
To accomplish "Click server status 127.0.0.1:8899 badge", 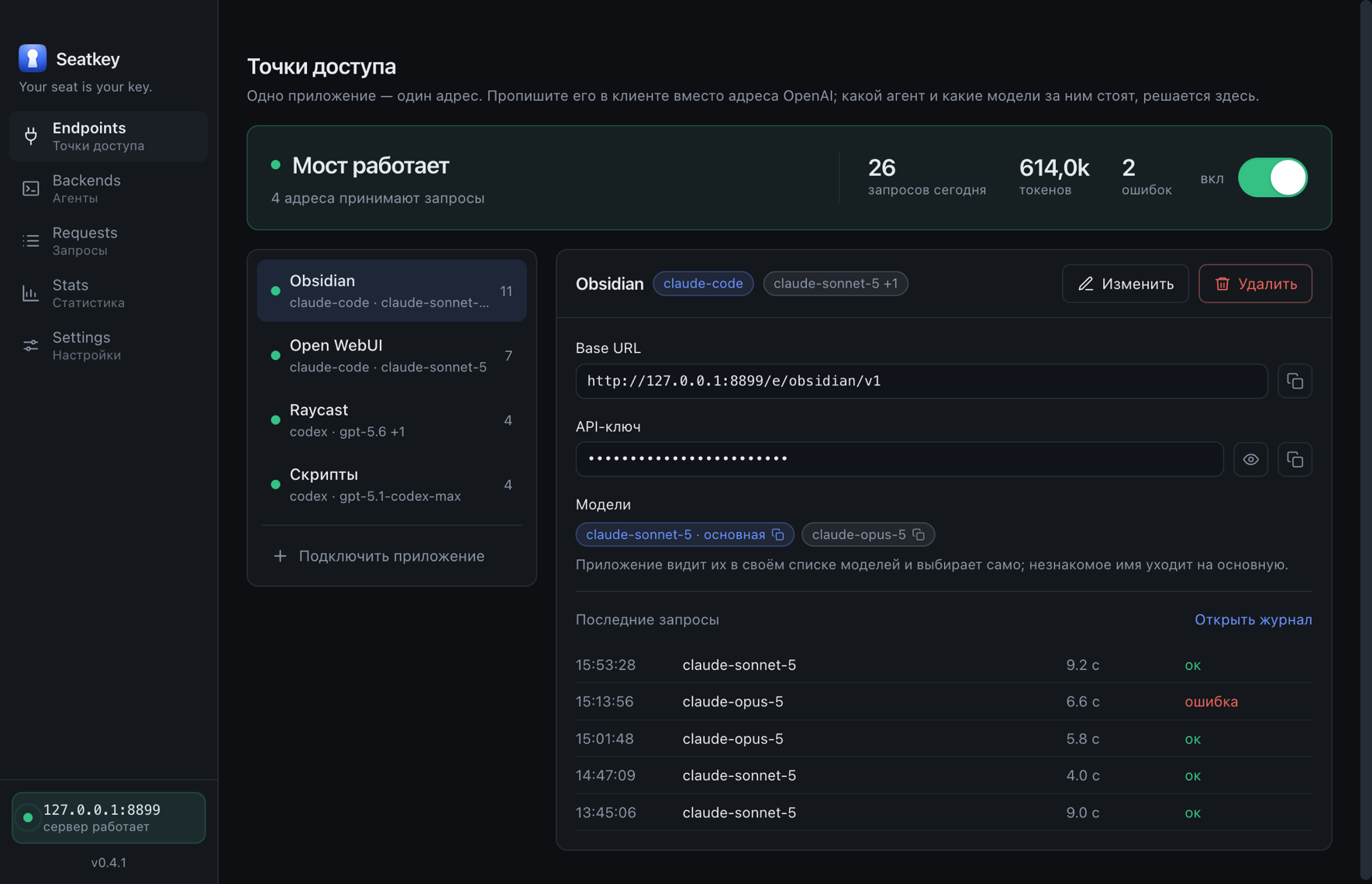I will coord(109,817).
